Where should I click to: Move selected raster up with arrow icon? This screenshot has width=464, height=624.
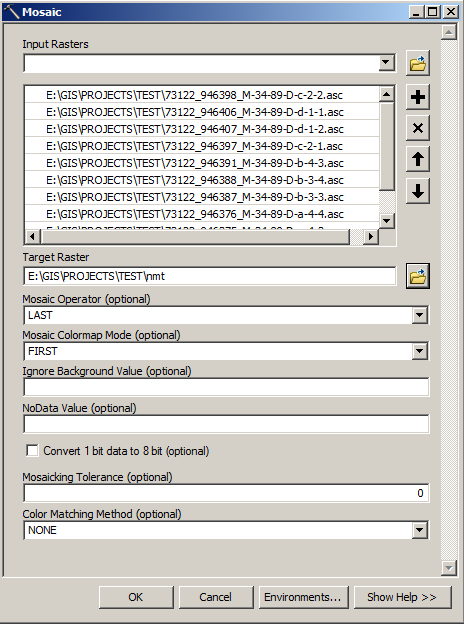pyautogui.click(x=418, y=160)
